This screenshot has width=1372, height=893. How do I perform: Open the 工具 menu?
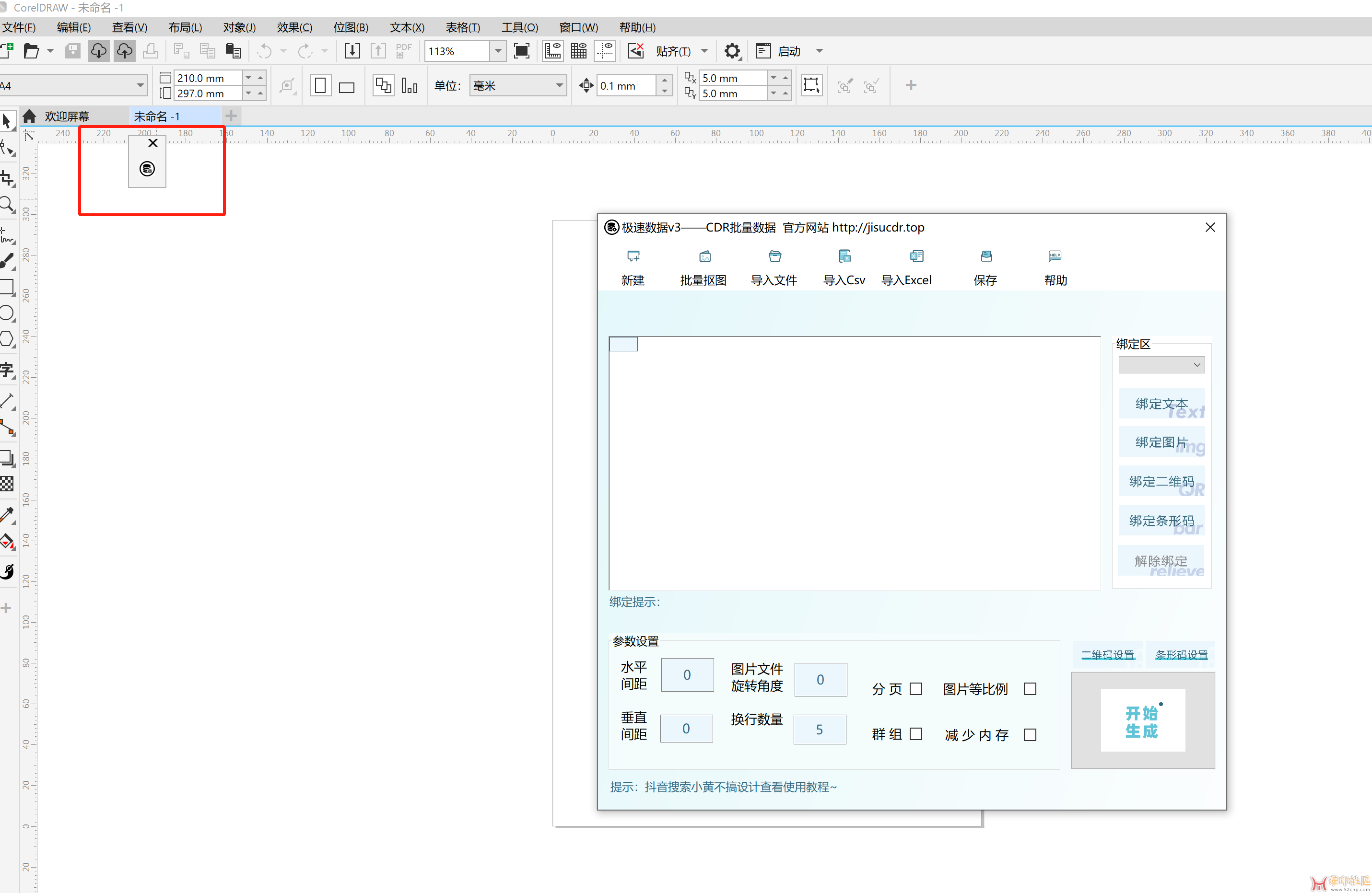tap(519, 28)
